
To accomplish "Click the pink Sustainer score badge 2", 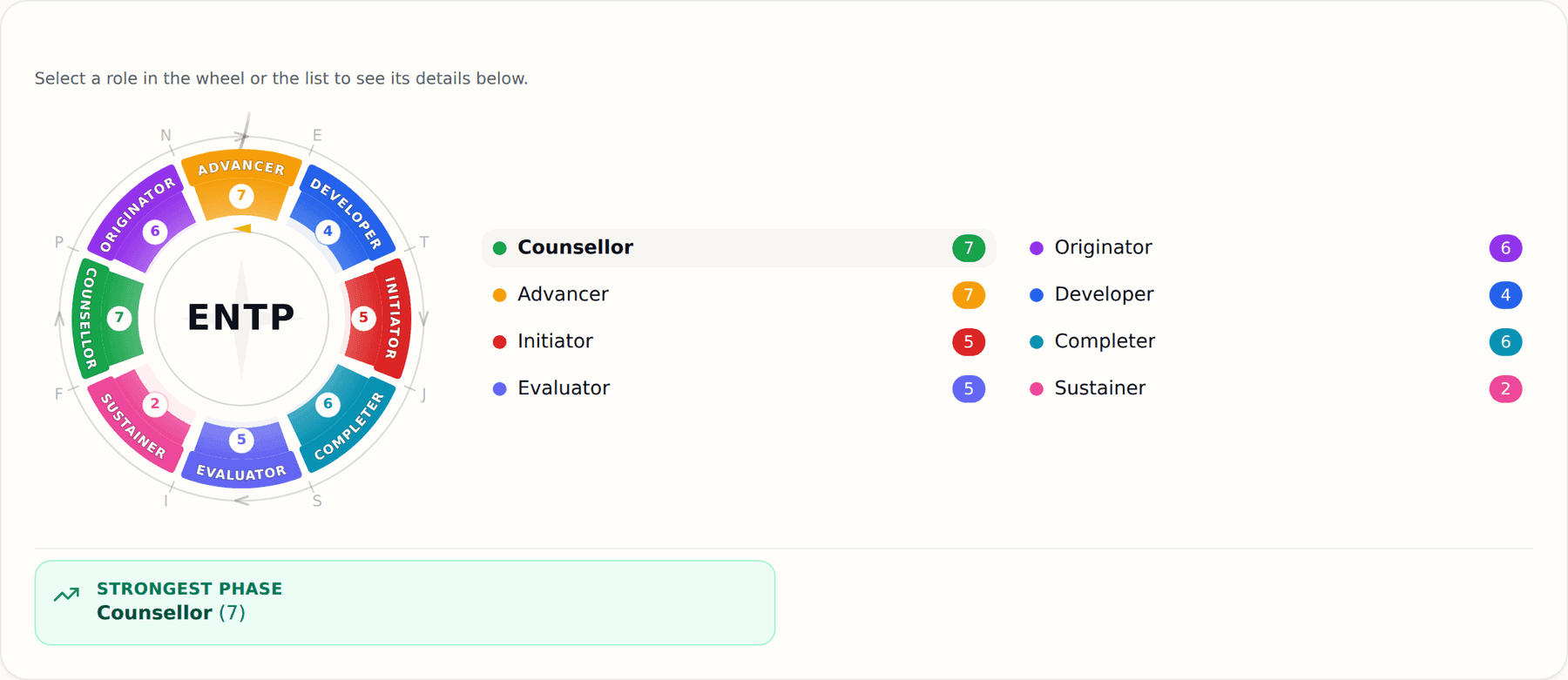I will click(x=1505, y=389).
